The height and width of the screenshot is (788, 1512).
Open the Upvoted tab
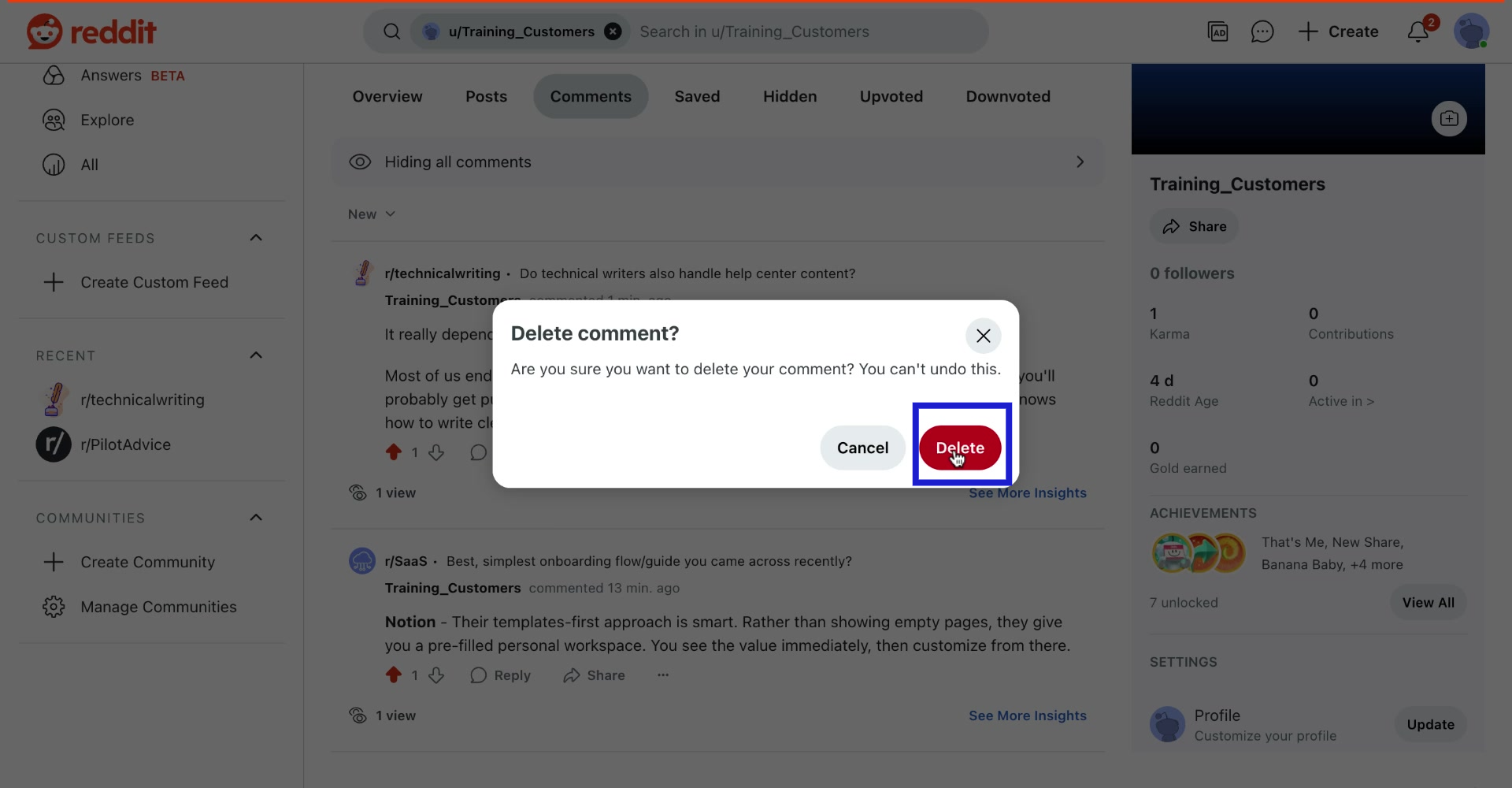point(891,96)
